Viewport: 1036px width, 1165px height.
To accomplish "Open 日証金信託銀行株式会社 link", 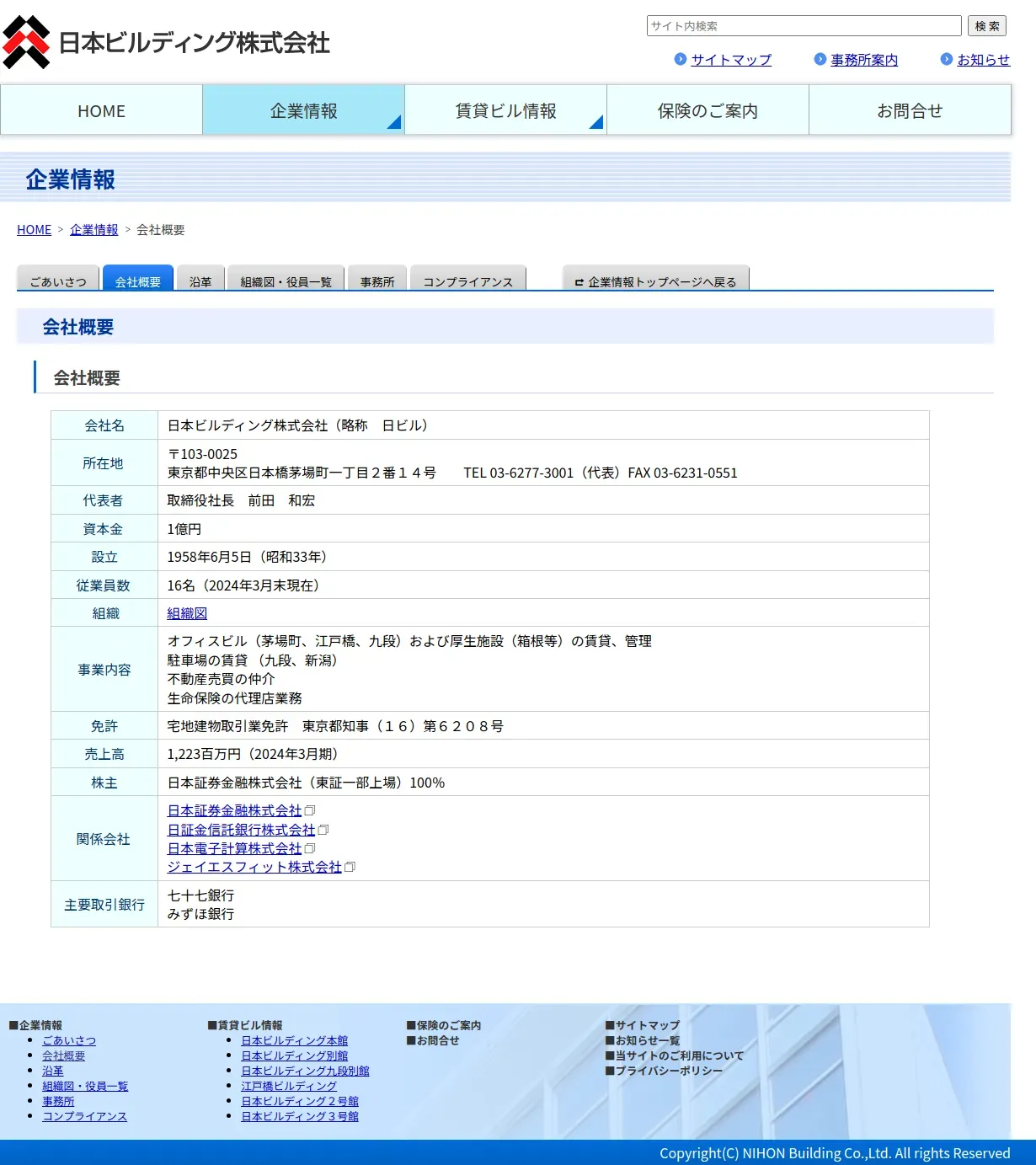I will point(241,830).
